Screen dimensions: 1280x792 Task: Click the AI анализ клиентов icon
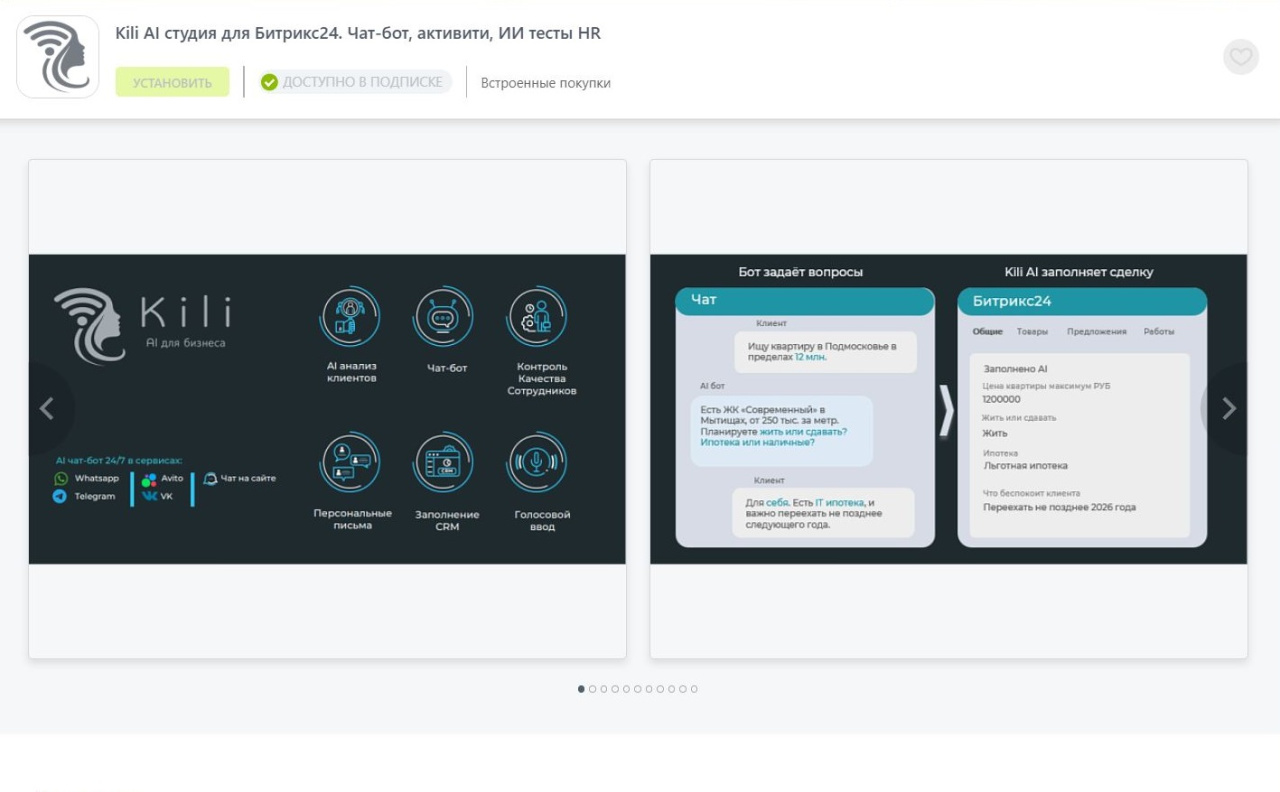pos(349,318)
